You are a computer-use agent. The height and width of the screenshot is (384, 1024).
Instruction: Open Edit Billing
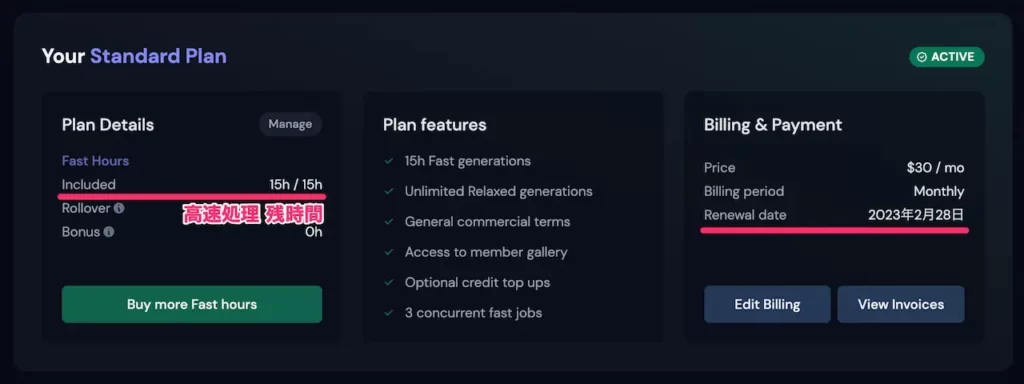[767, 304]
